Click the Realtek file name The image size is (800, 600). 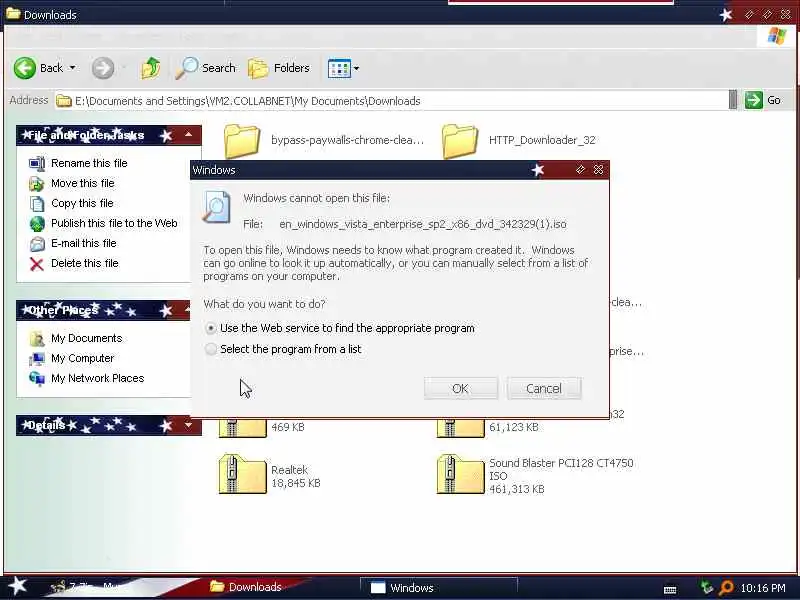pos(289,470)
